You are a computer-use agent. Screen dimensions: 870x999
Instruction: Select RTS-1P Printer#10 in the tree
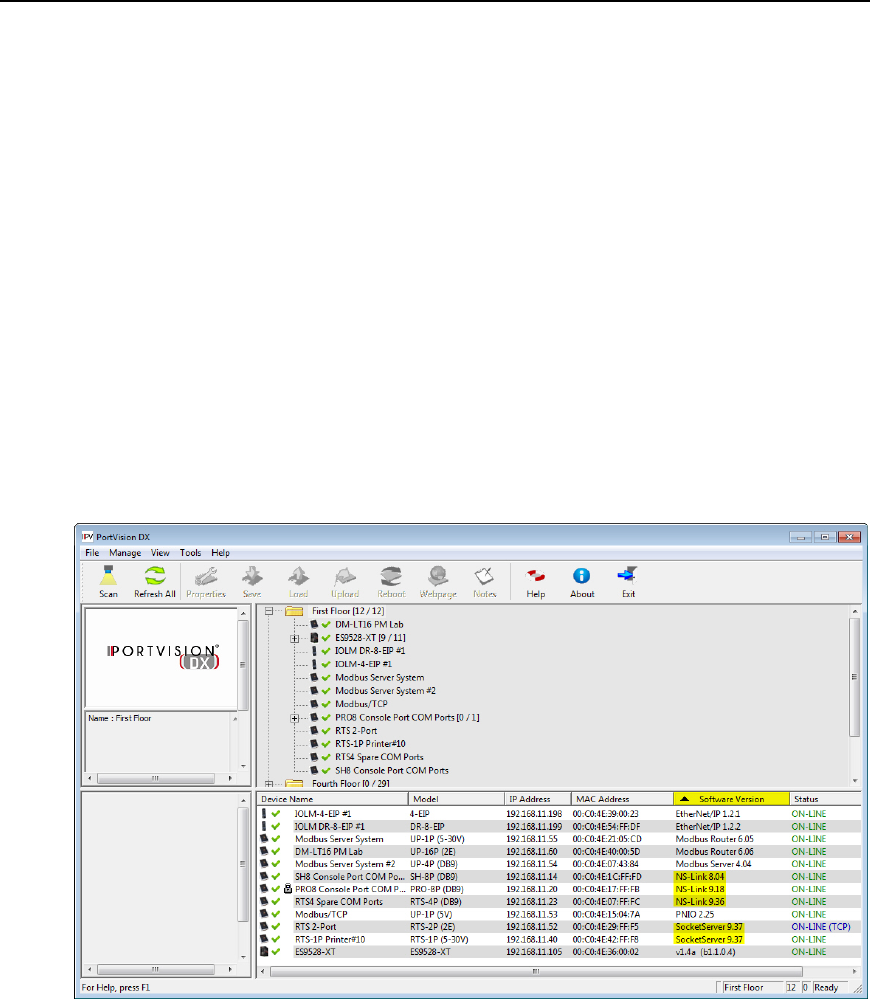pyautogui.click(x=370, y=744)
